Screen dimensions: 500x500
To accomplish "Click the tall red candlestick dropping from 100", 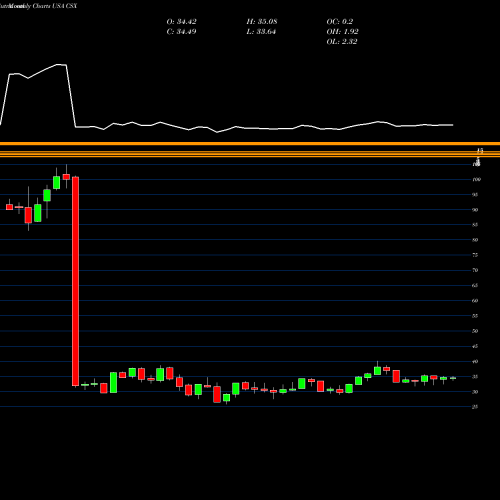I will pyautogui.click(x=76, y=281).
